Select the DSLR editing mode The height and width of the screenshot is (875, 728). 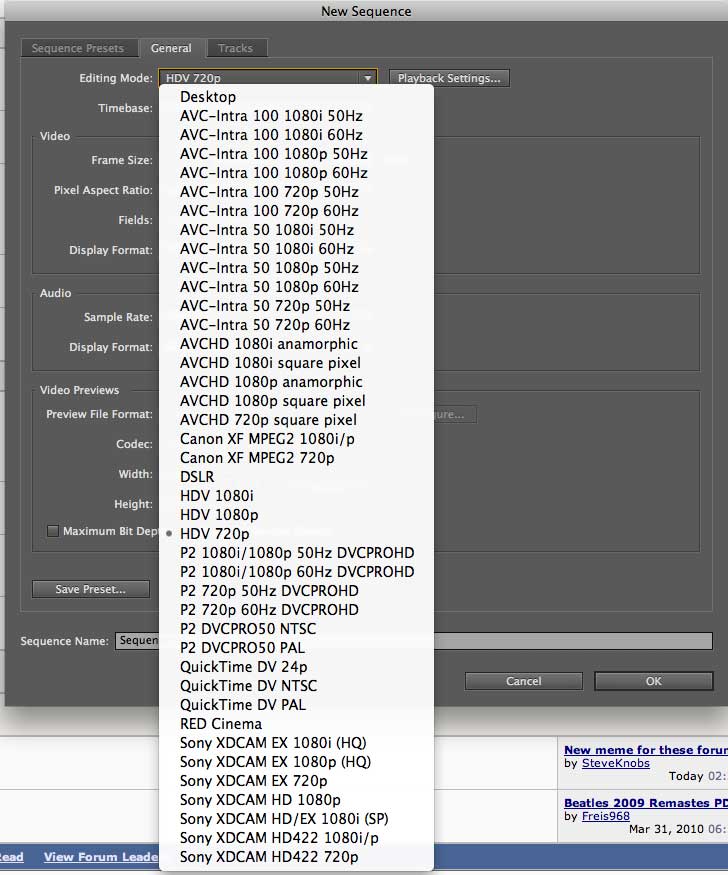point(296,477)
